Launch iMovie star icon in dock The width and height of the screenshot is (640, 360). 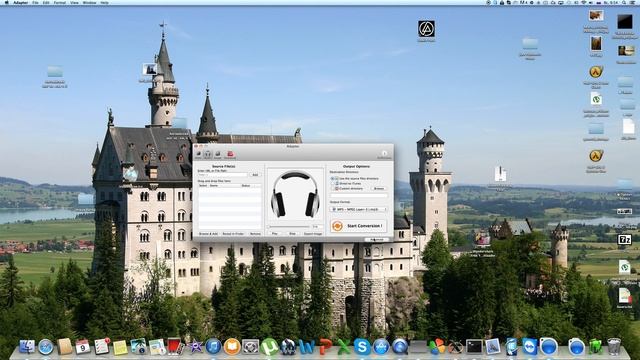coord(195,347)
